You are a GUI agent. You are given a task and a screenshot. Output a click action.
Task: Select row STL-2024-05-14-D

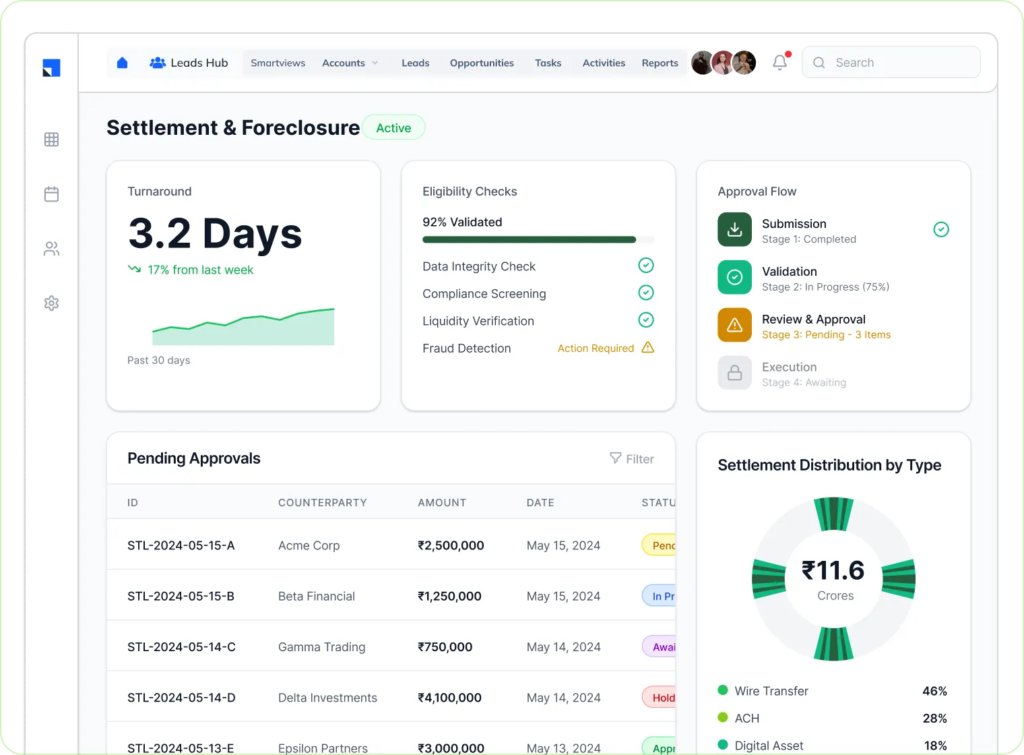(x=391, y=698)
